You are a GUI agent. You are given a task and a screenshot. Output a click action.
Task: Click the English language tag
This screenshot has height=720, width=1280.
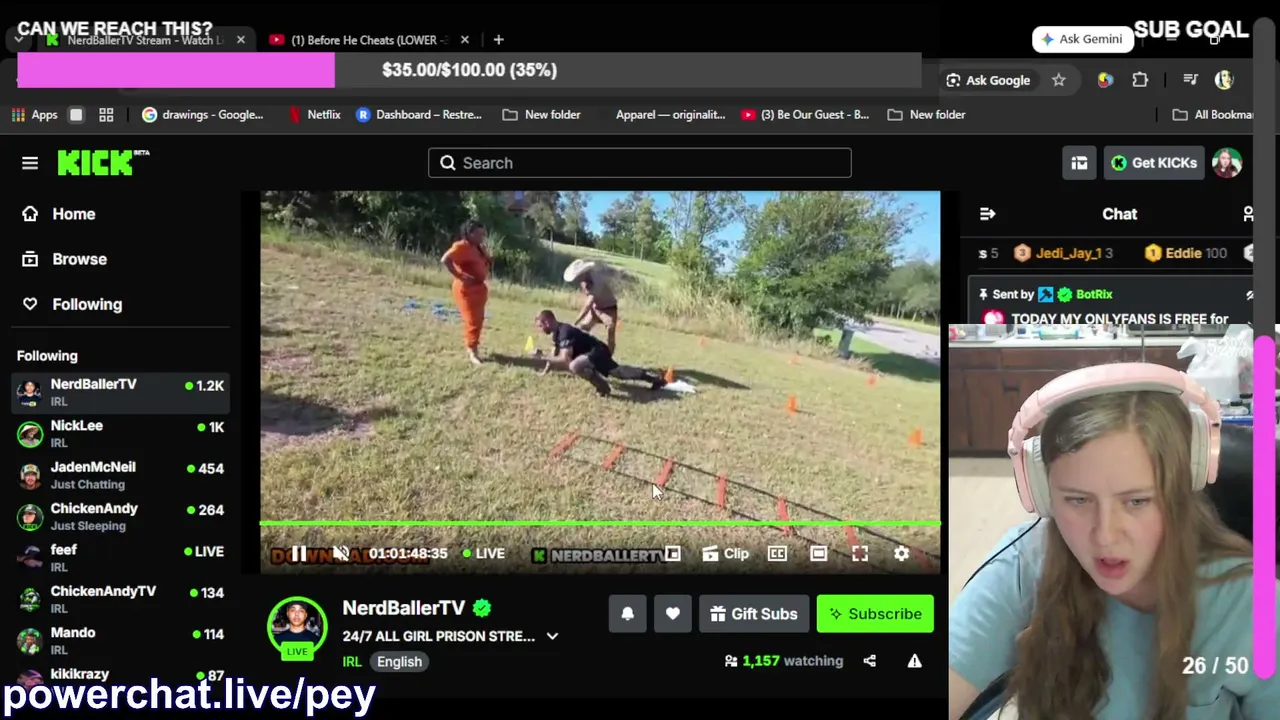click(x=399, y=661)
